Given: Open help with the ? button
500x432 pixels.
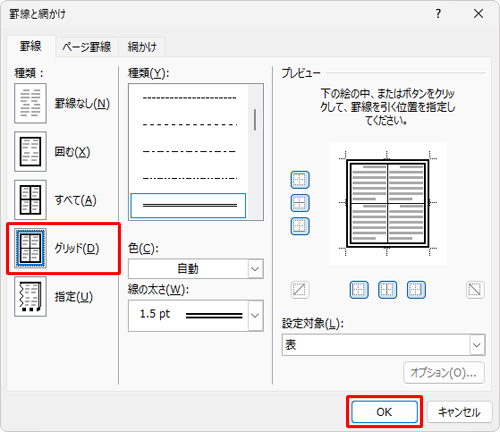Looking at the screenshot, I should pos(438,14).
